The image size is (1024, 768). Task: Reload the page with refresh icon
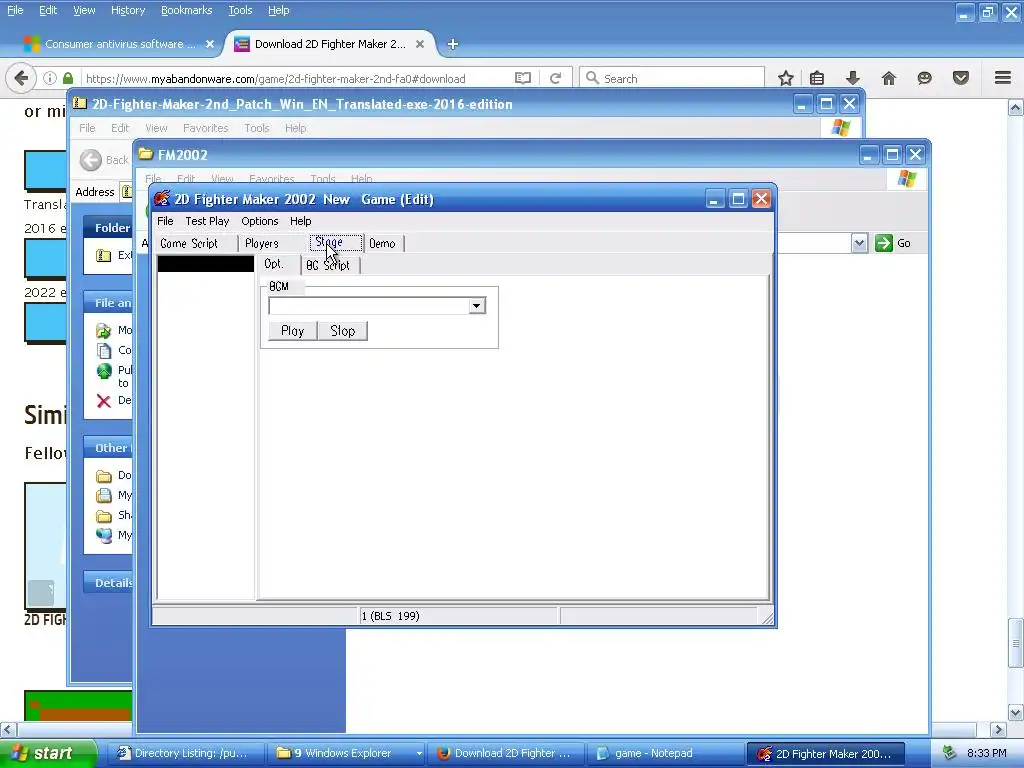click(x=555, y=78)
